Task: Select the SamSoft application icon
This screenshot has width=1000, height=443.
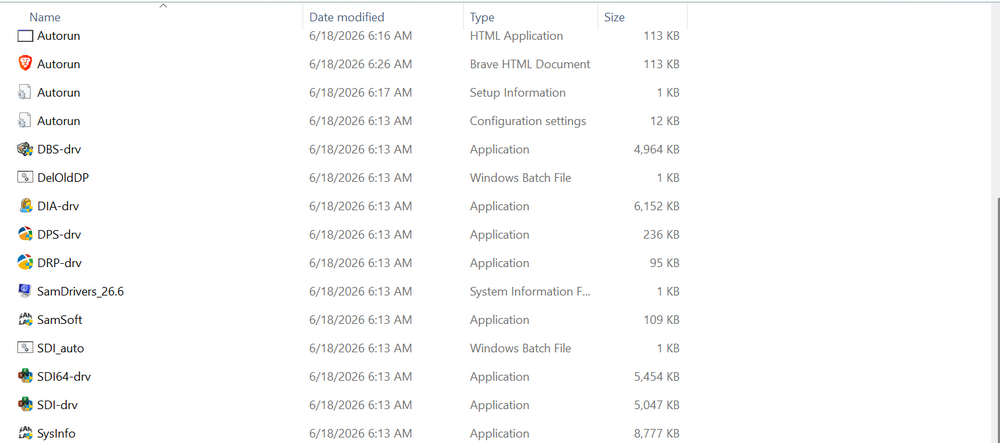Action: (x=25, y=319)
